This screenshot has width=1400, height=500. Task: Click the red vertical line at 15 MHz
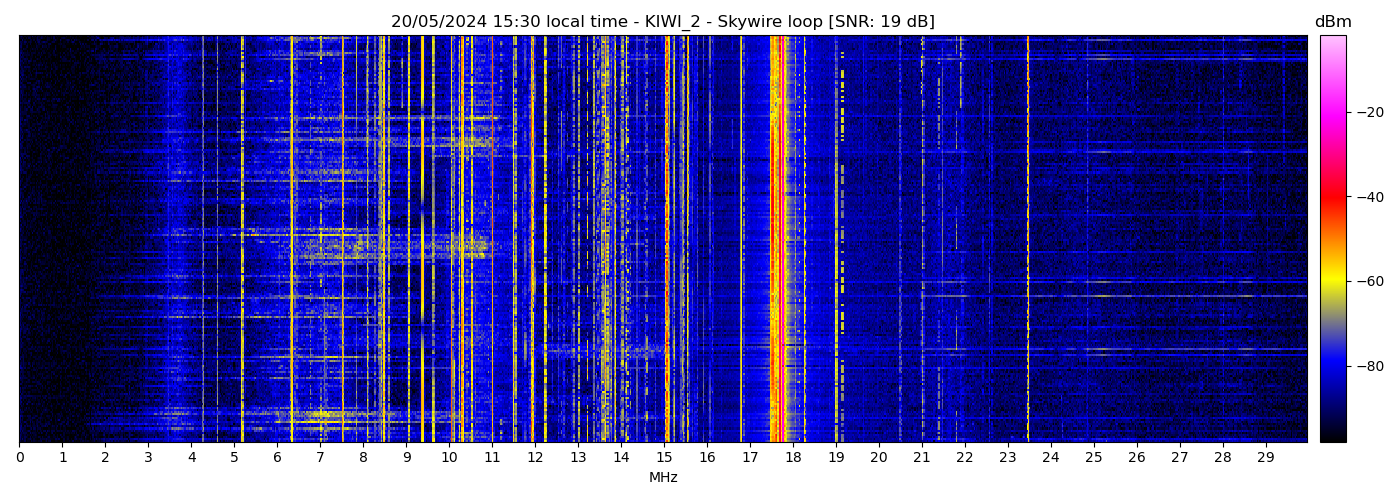click(667, 240)
